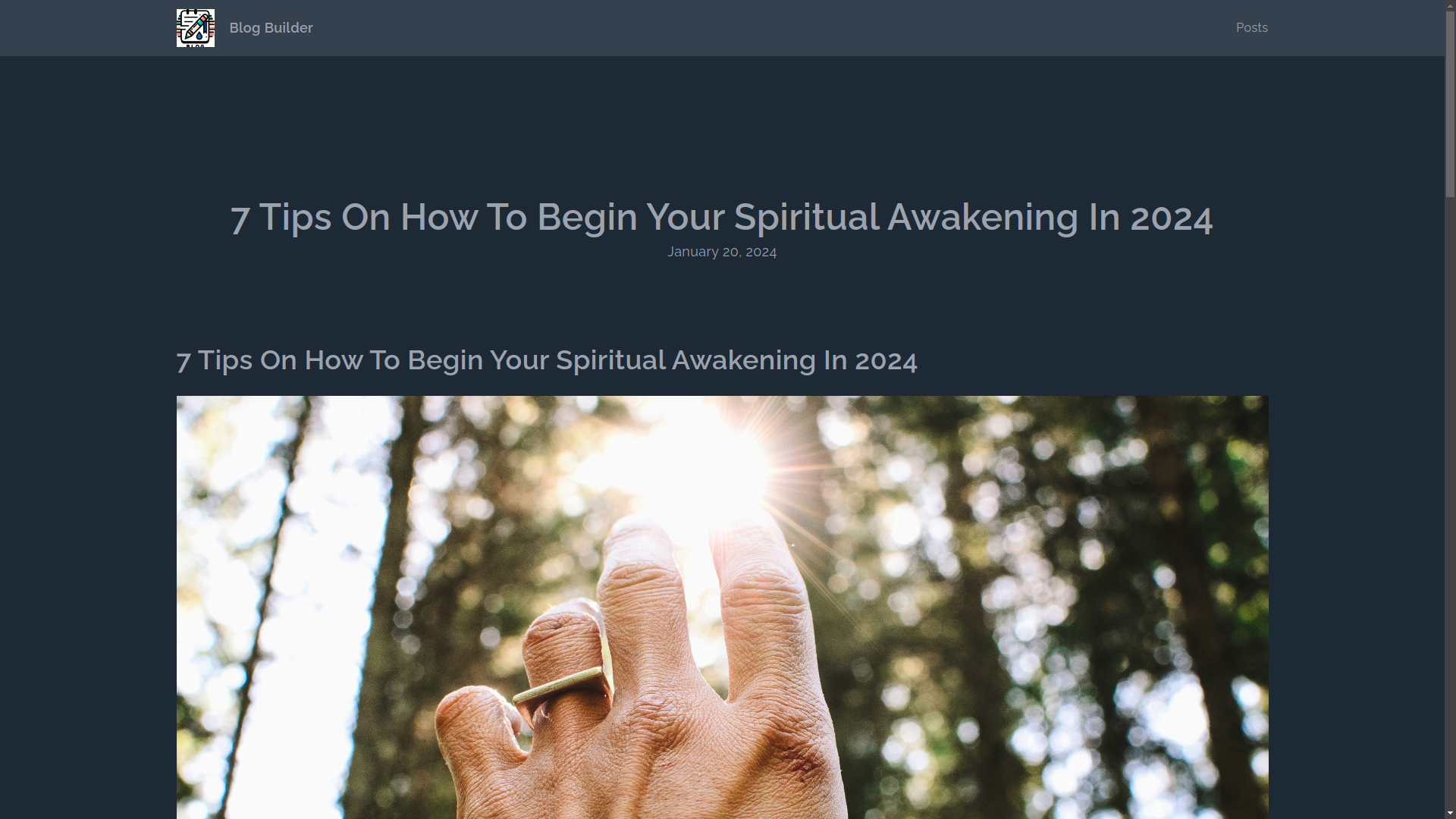Screen dimensions: 1456x819
Task: Click the scrollbar down arrow button
Action: pos(1450,814)
